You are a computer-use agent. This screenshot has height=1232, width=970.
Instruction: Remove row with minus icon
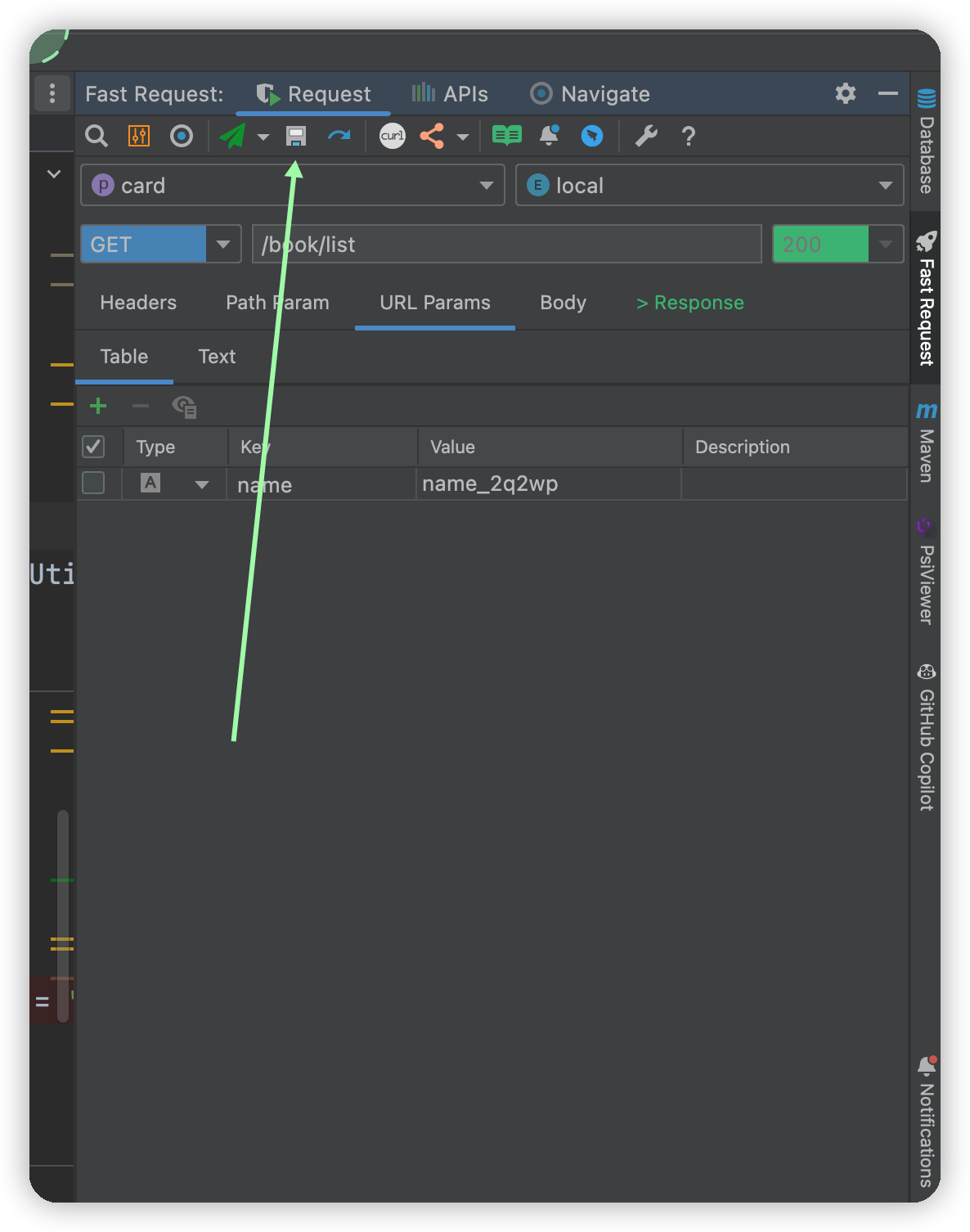[141, 406]
